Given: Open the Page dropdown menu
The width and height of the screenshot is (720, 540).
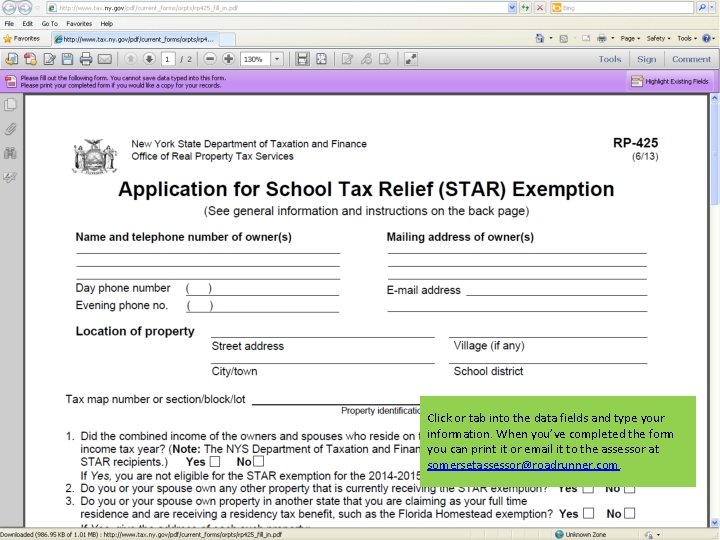Looking at the screenshot, I should point(630,39).
